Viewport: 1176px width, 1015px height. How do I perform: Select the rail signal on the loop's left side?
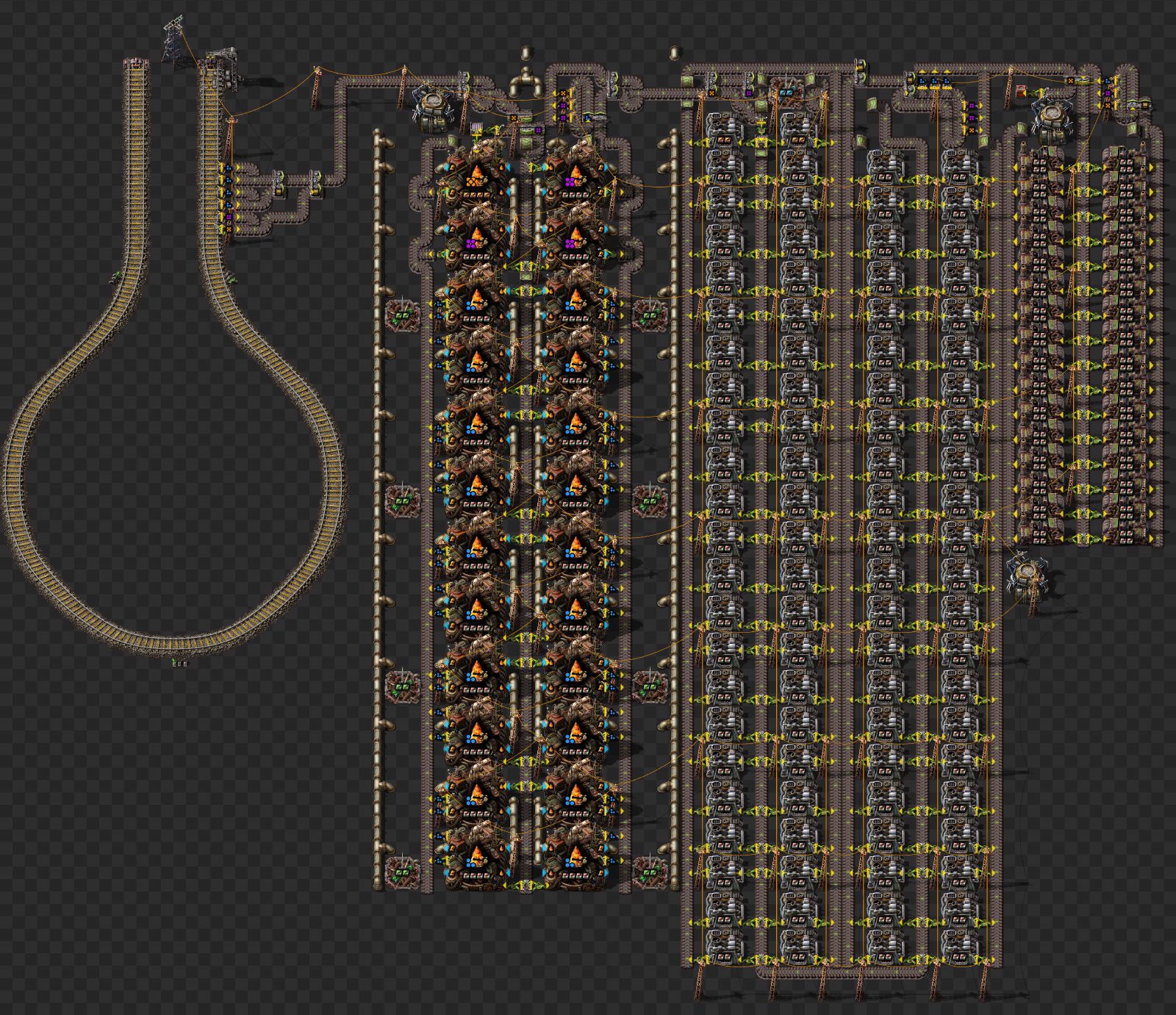coord(116,276)
